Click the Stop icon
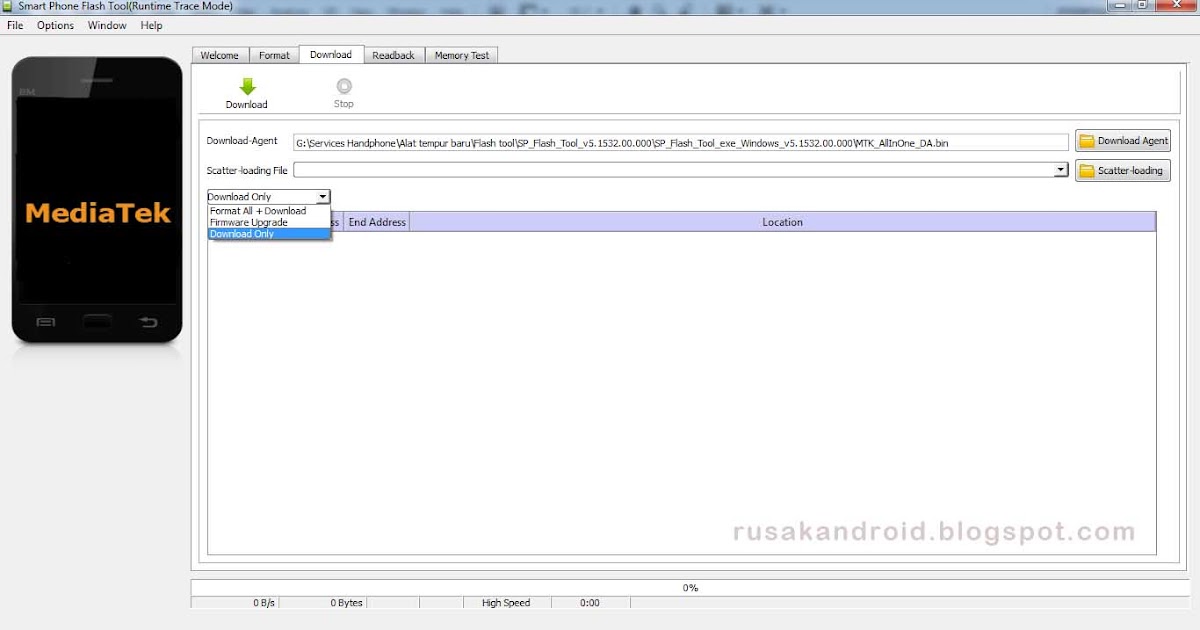 tap(343, 86)
